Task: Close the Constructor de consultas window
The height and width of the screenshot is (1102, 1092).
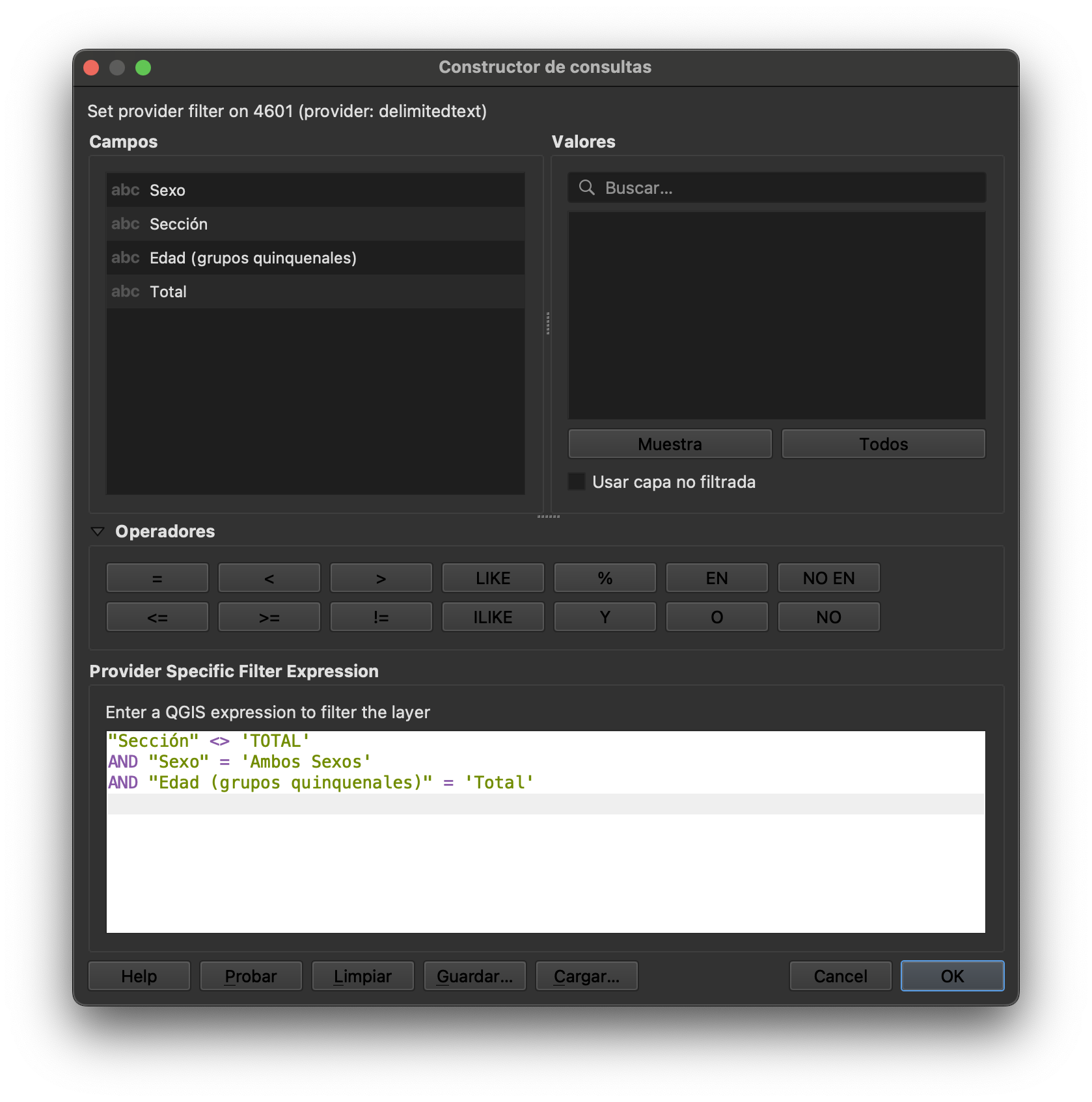Action: 91,68
